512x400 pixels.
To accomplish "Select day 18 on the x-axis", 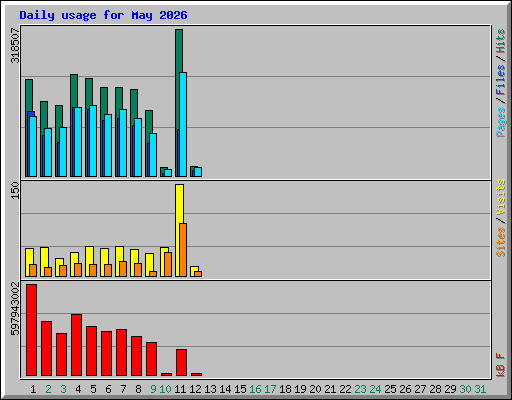I will [285, 389].
